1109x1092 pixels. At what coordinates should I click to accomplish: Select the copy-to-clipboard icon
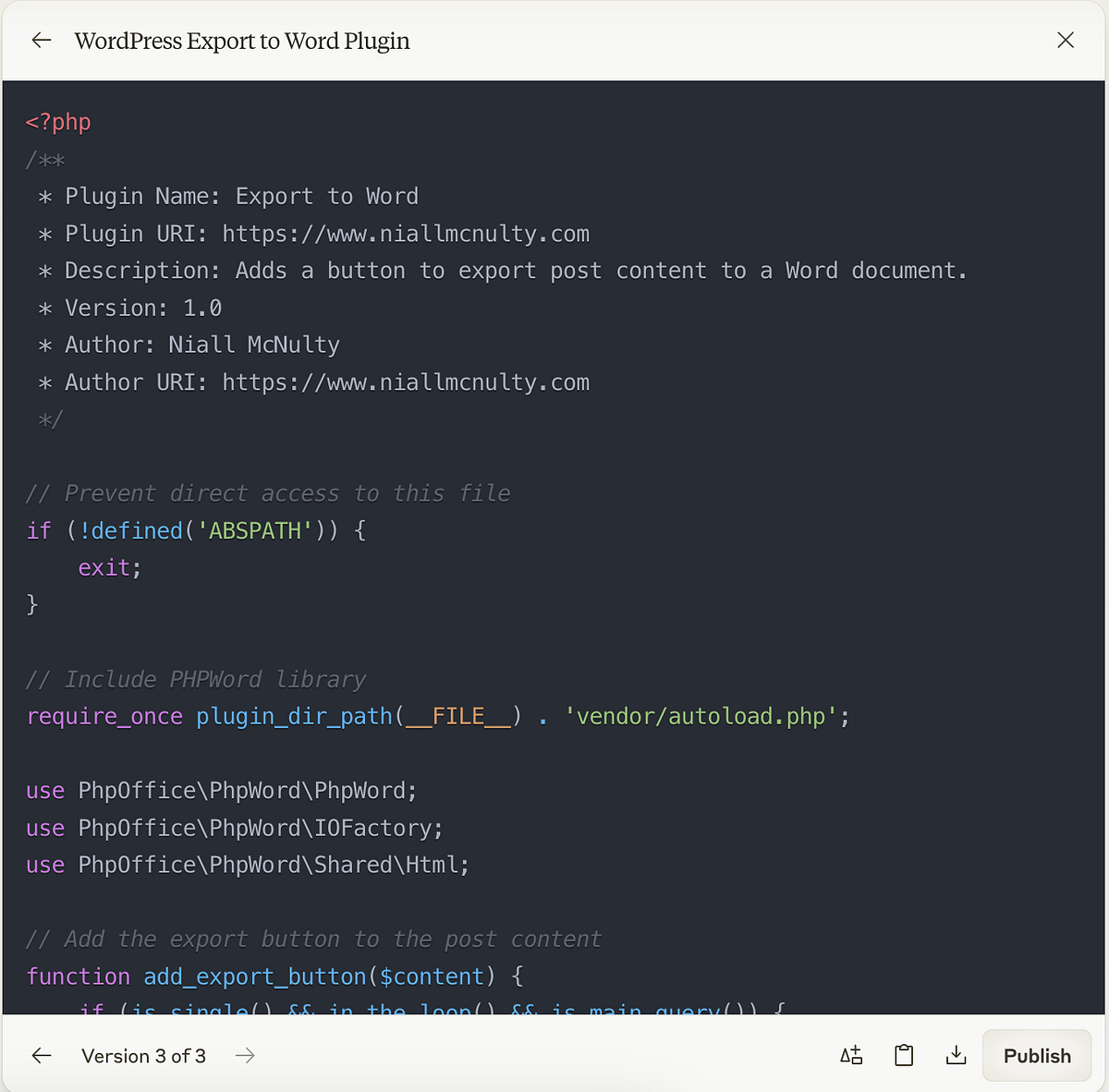tap(903, 1055)
